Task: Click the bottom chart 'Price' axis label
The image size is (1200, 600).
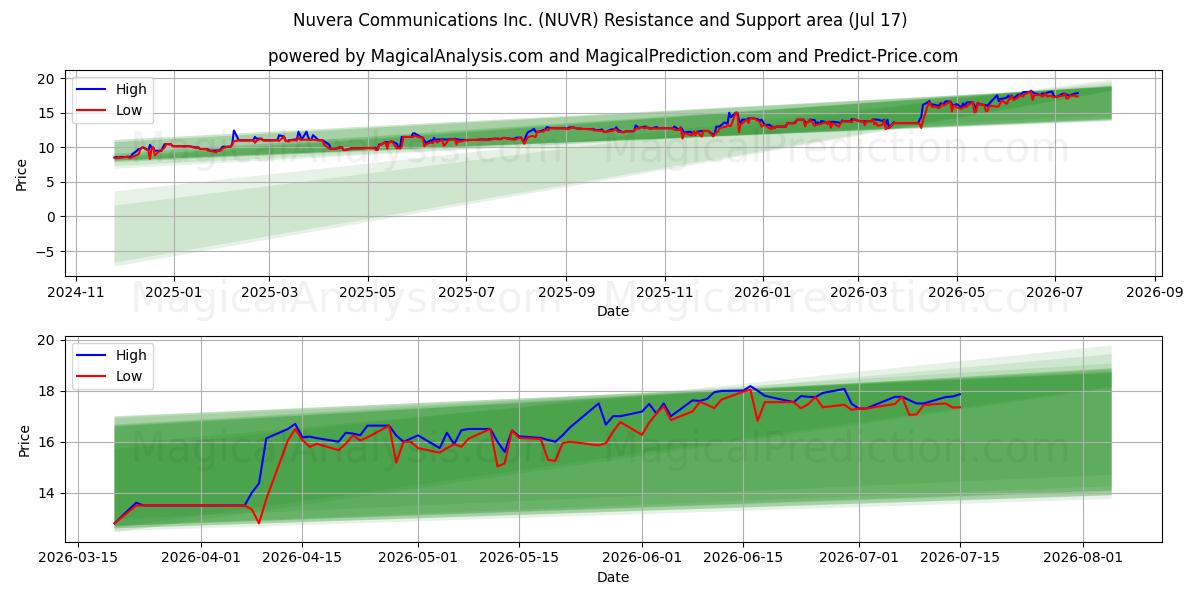Action: pos(22,440)
